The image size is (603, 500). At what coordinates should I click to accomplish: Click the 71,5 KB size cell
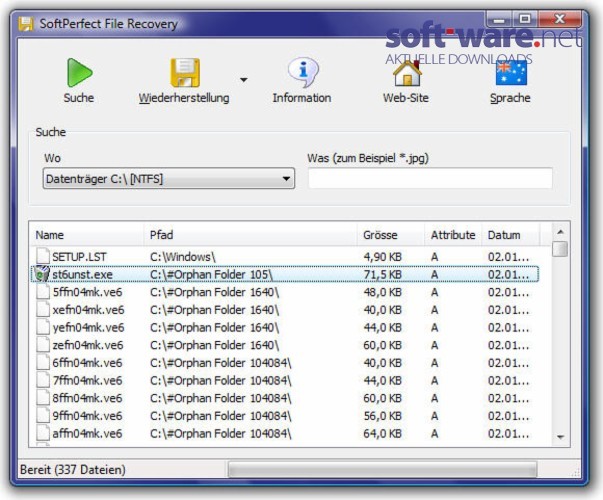click(383, 274)
